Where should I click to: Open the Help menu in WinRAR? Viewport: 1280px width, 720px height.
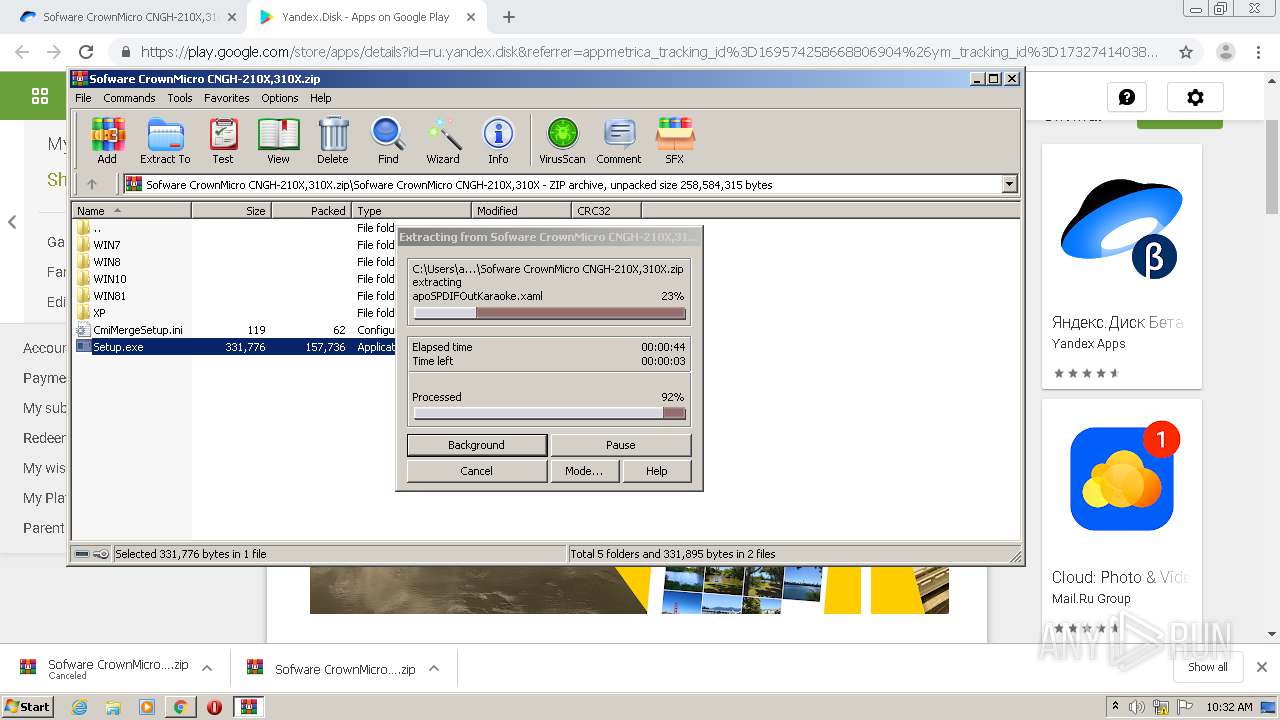tap(320, 98)
